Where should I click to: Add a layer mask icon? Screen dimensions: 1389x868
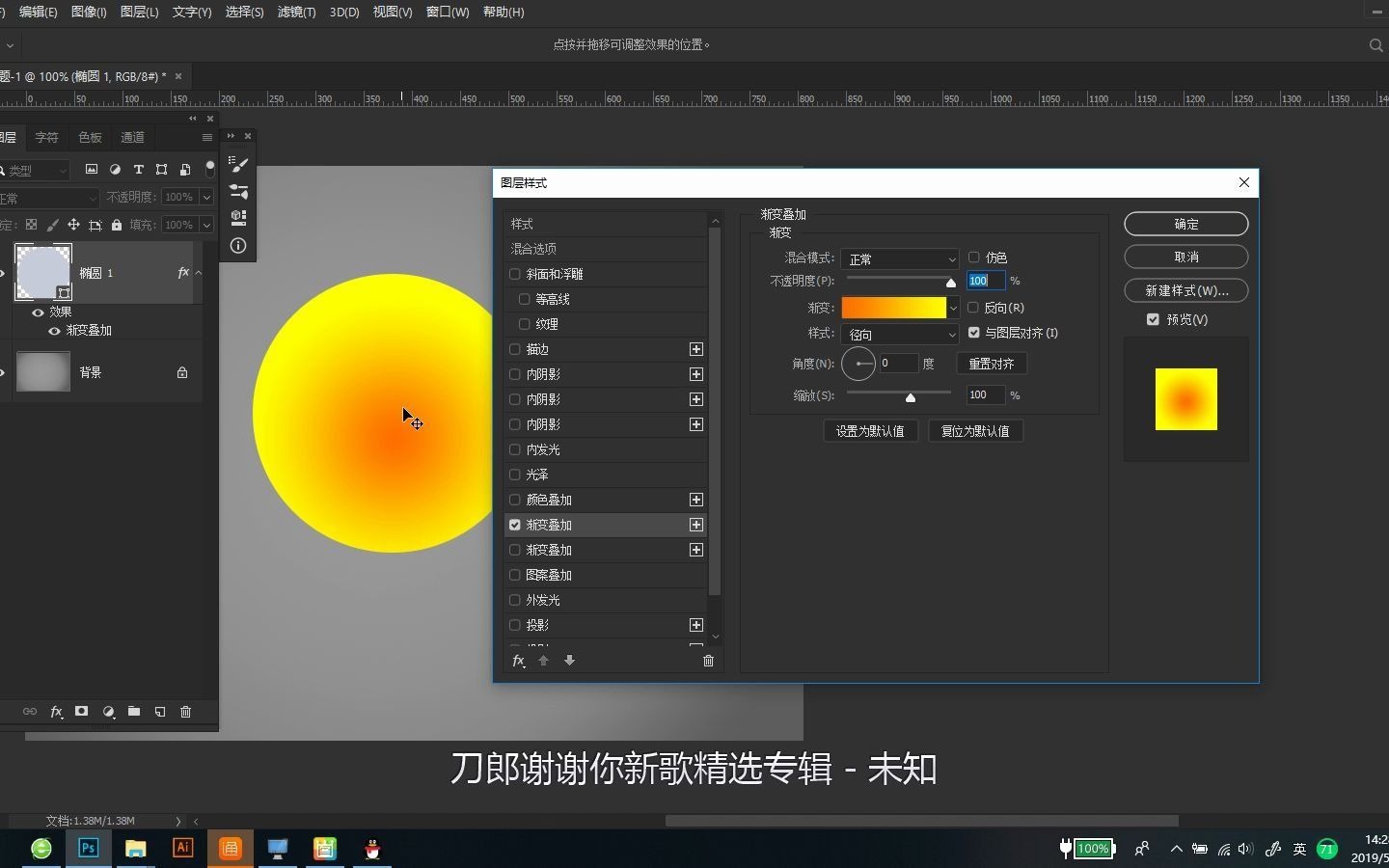pos(82,712)
